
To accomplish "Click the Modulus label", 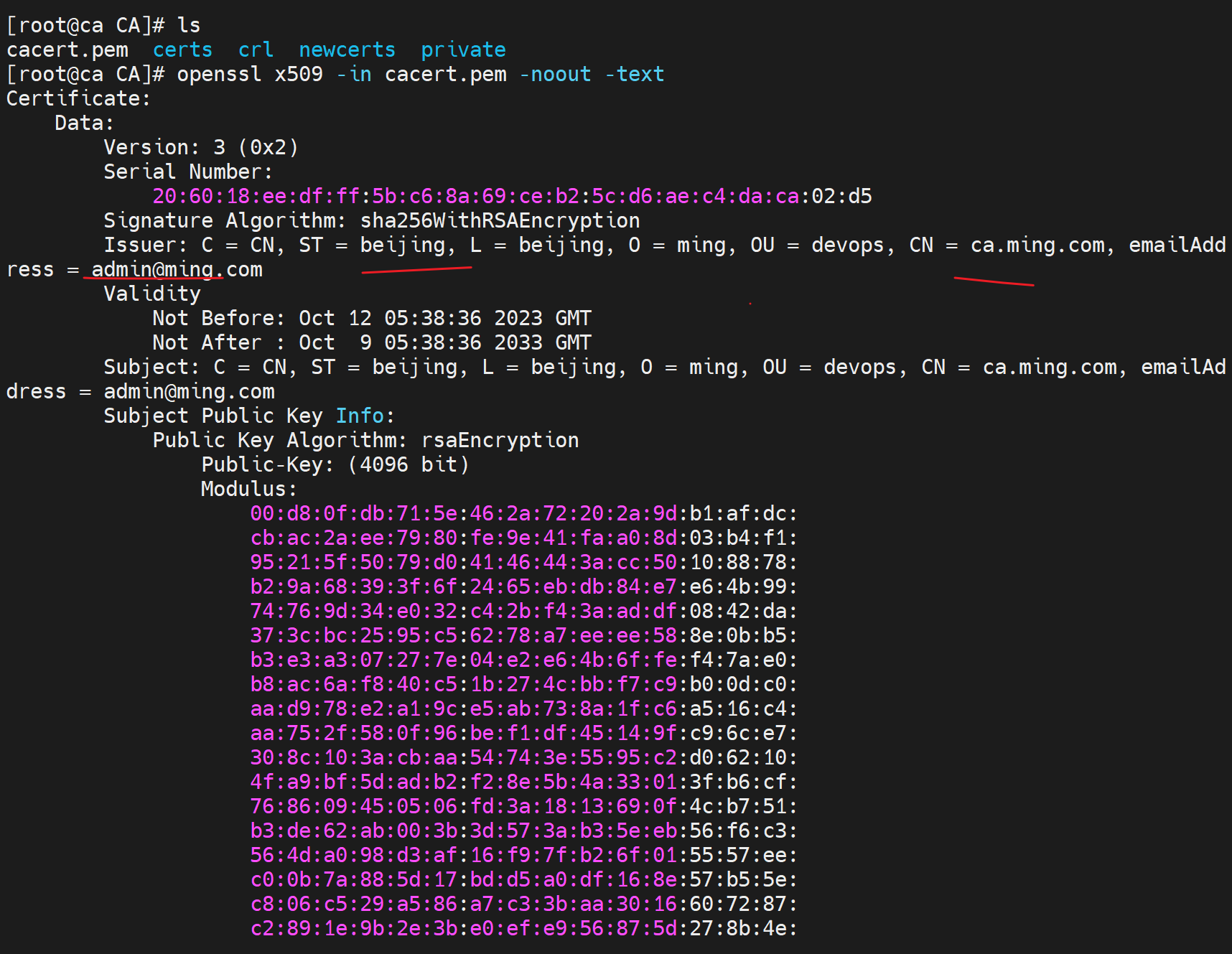I will click(x=248, y=490).
